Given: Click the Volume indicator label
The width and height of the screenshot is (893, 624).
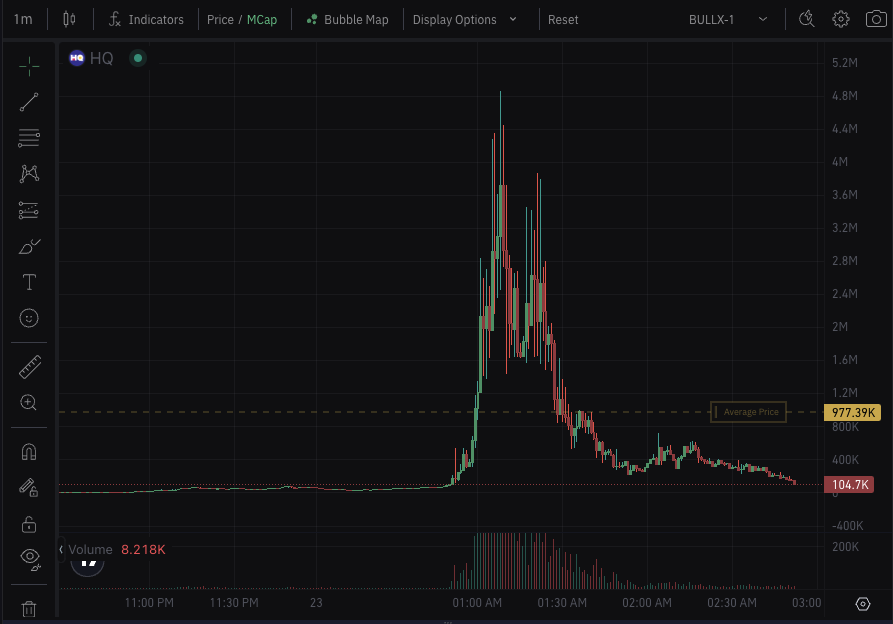Looking at the screenshot, I should tap(91, 549).
